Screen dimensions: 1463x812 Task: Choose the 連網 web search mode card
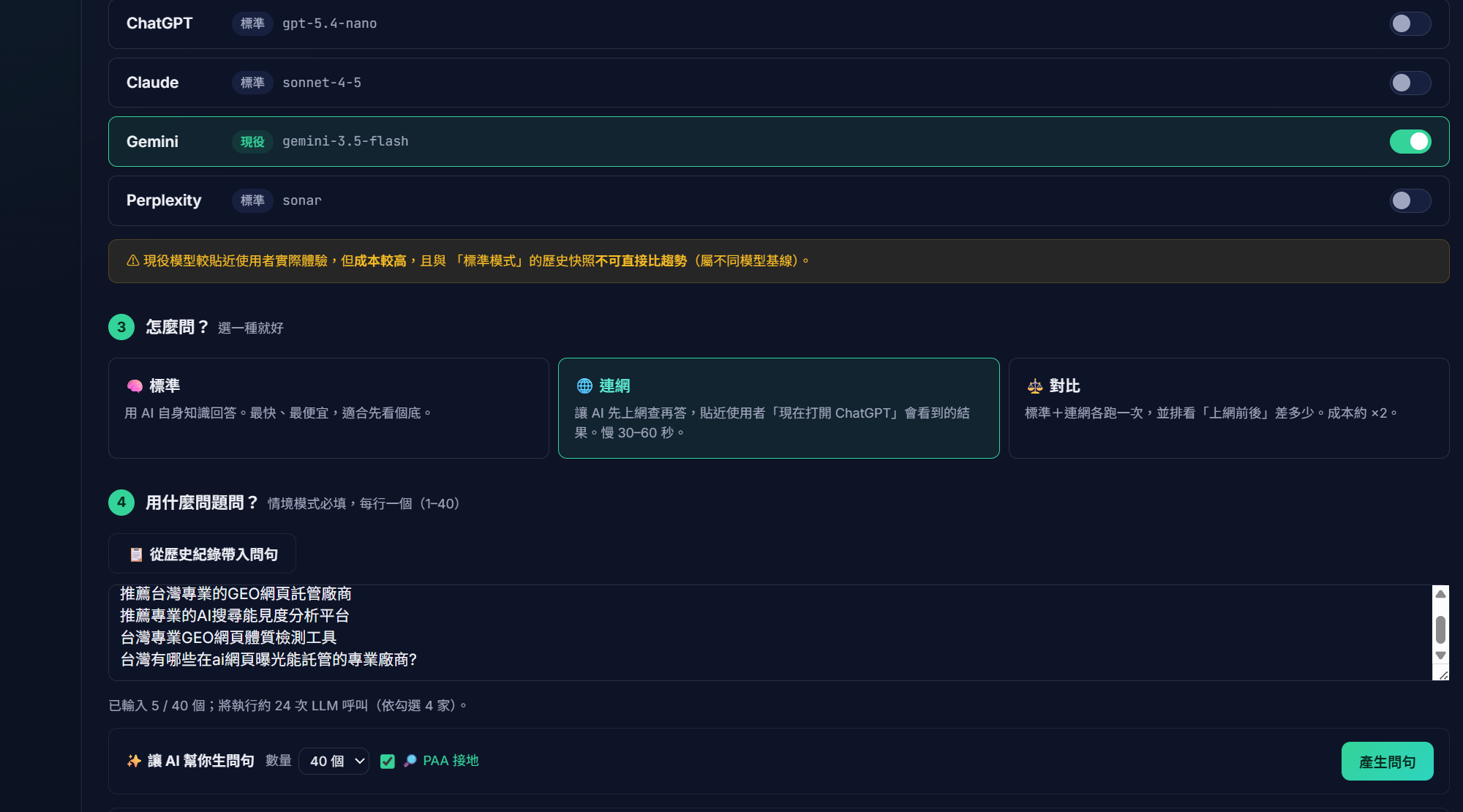778,408
